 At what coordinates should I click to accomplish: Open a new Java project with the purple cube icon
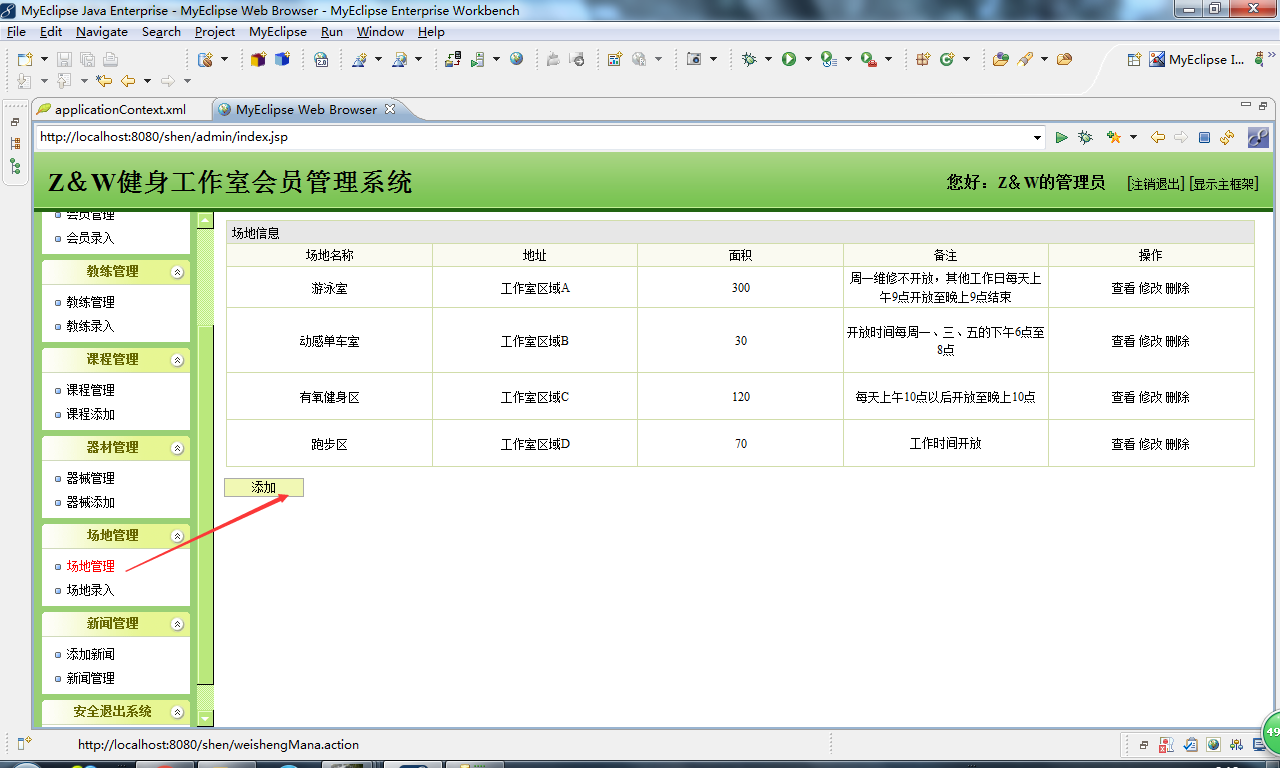[256, 60]
